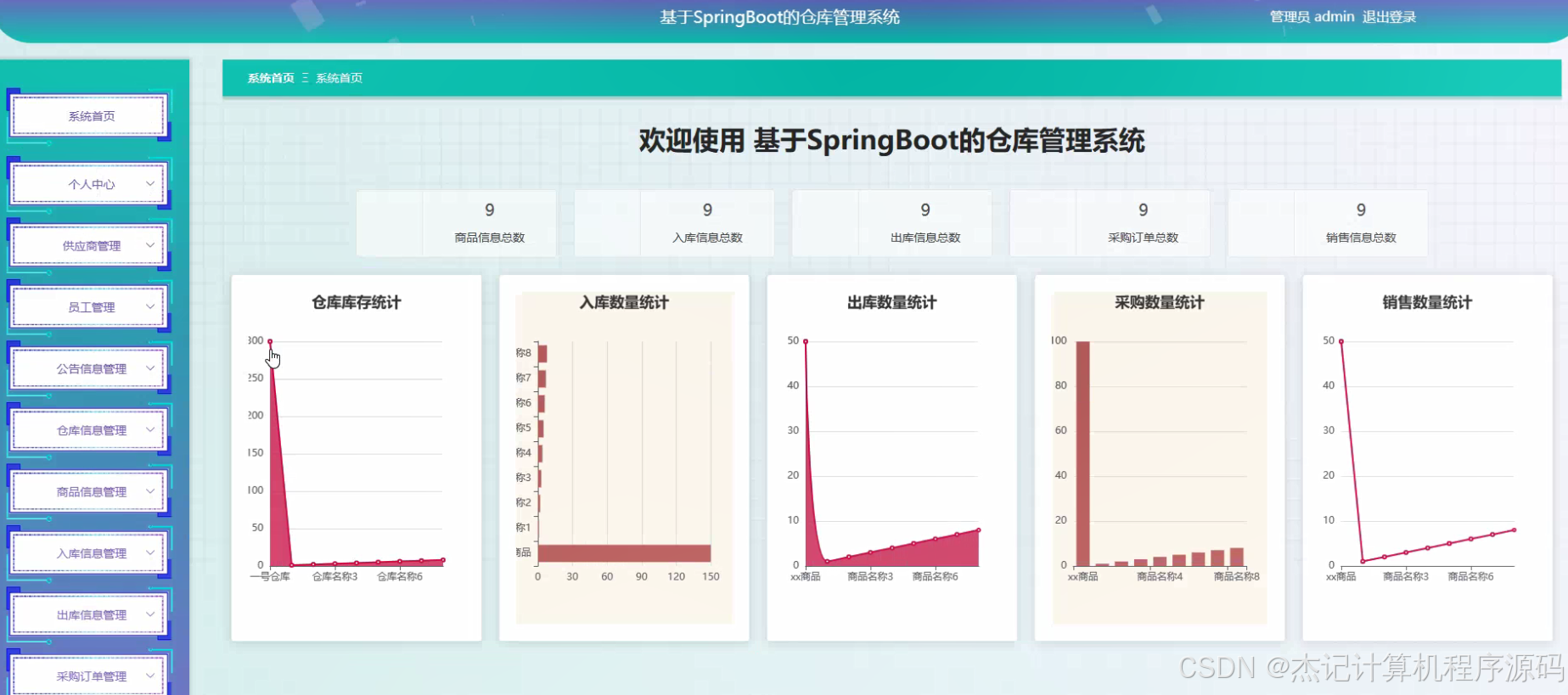
Task: Click the 商品信息总数 statistic card
Action: 457,223
